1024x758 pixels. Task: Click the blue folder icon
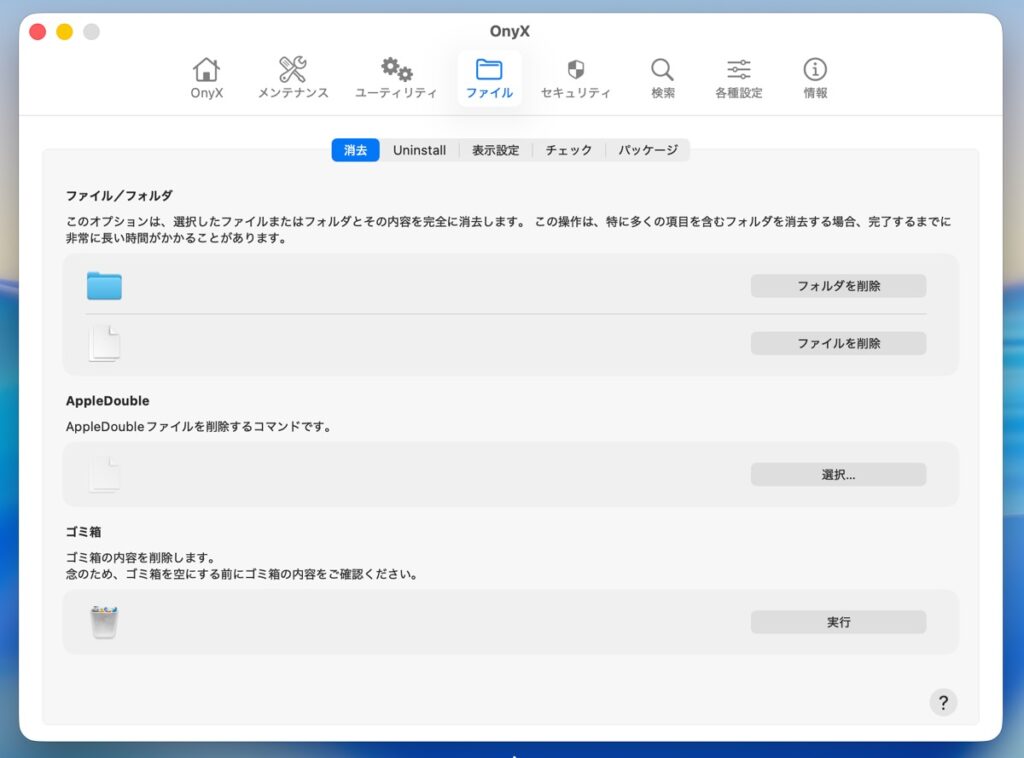[x=104, y=286]
